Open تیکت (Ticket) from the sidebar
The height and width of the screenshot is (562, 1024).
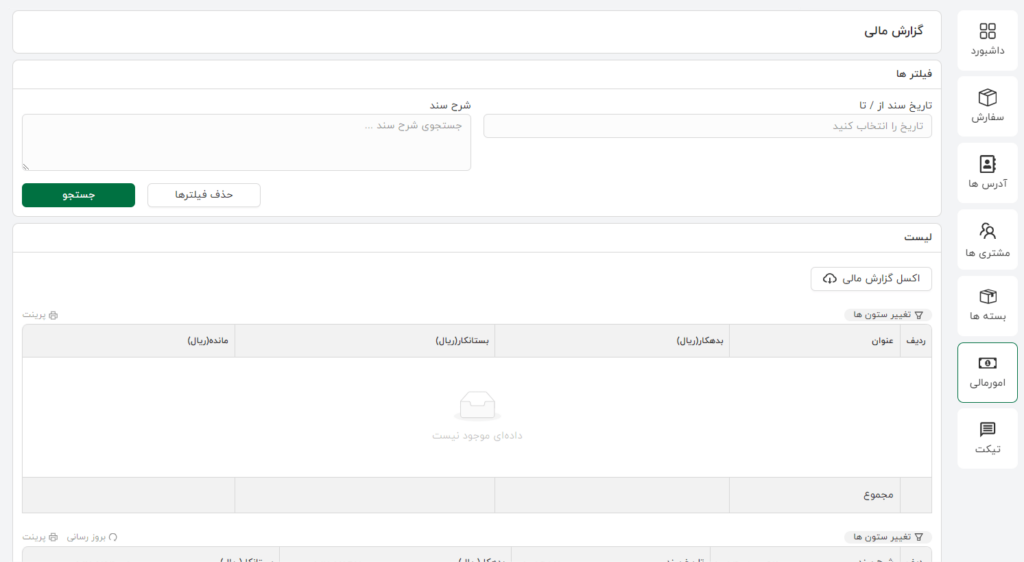987,438
